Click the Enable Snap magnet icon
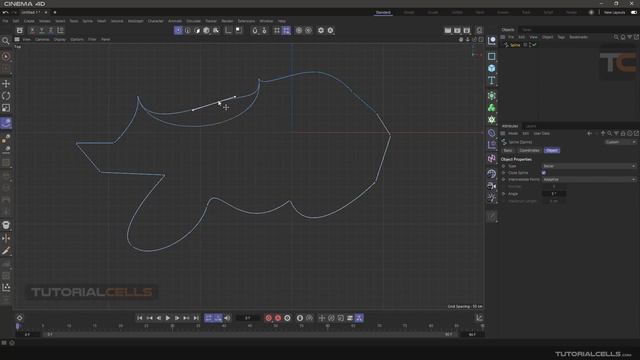The height and width of the screenshot is (360, 640). pos(255,31)
